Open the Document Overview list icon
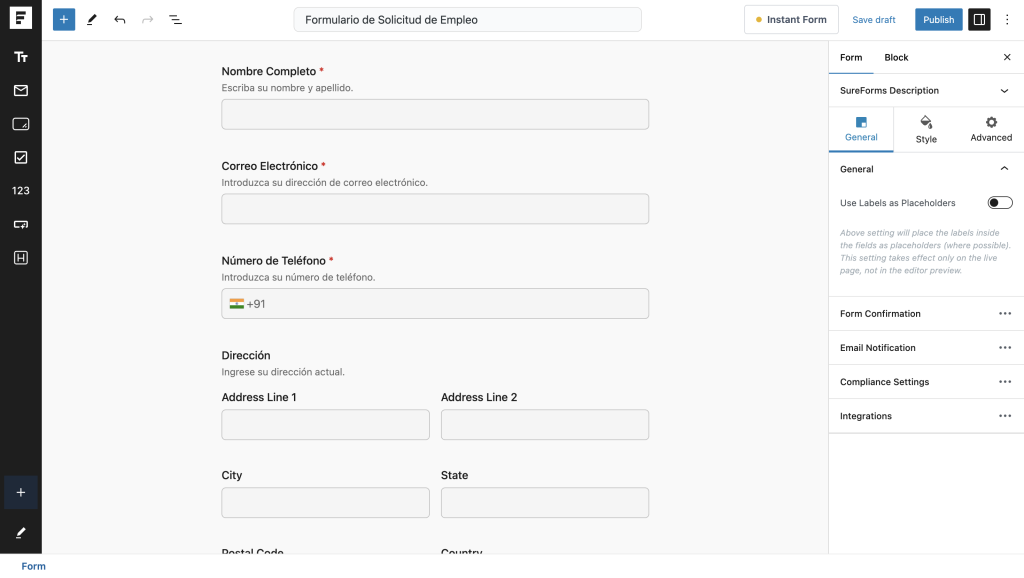Image resolution: width=1024 pixels, height=578 pixels. pyautogui.click(x=175, y=20)
